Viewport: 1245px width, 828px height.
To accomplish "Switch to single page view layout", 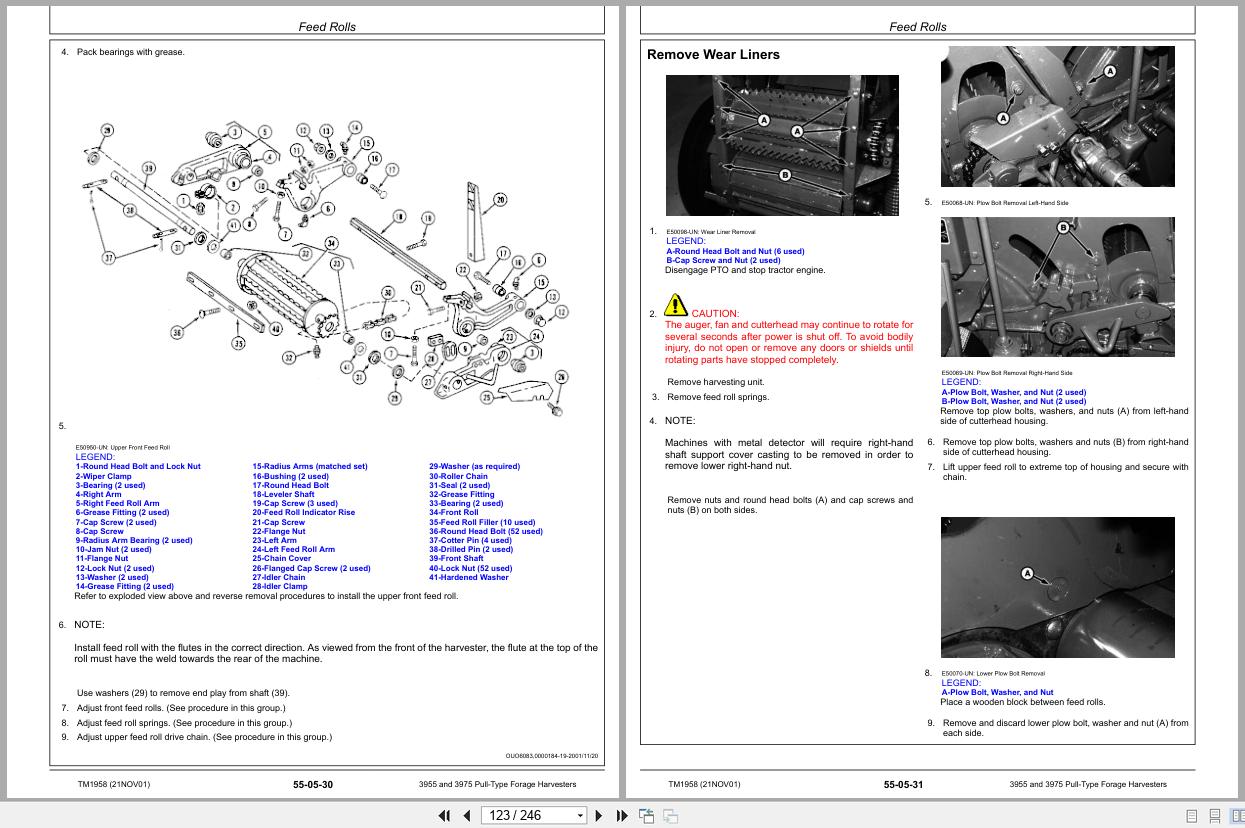I will [x=1192, y=816].
